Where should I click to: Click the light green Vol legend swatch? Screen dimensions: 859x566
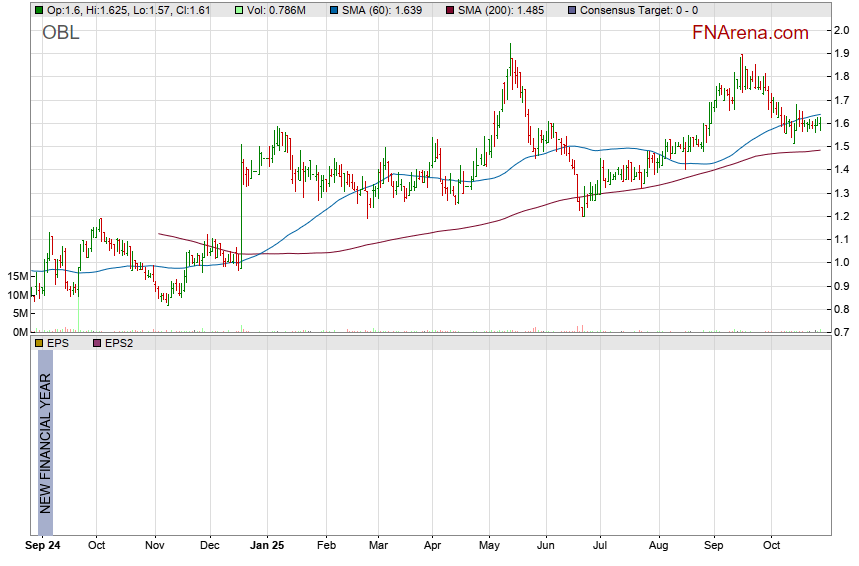pos(238,10)
